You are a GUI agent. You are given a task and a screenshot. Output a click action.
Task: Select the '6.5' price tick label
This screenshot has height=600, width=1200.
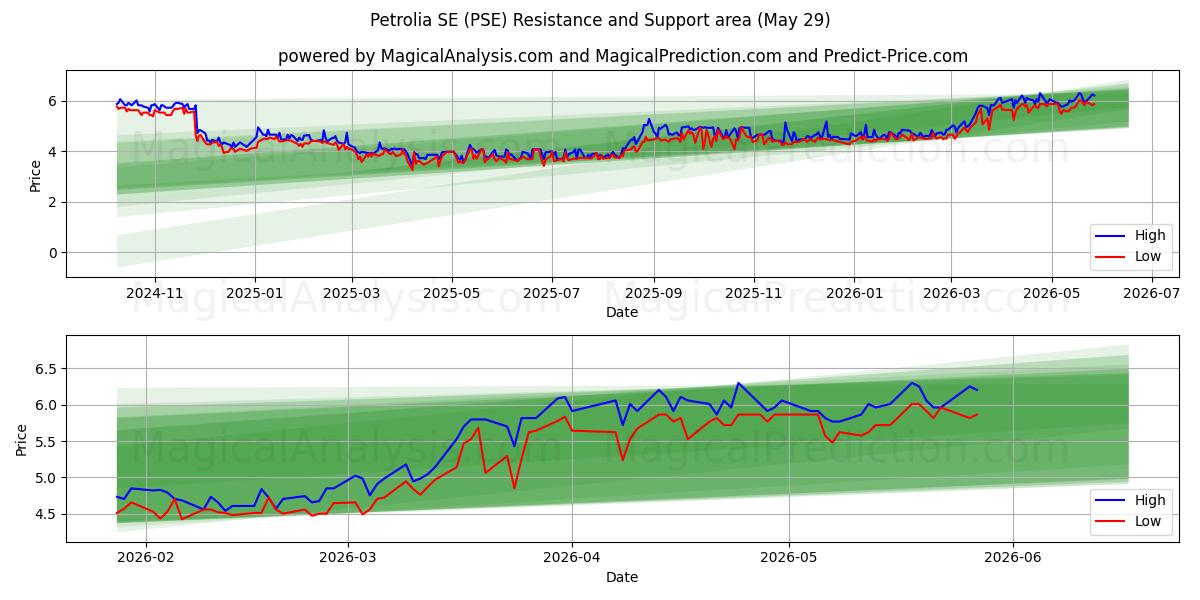tap(48, 369)
